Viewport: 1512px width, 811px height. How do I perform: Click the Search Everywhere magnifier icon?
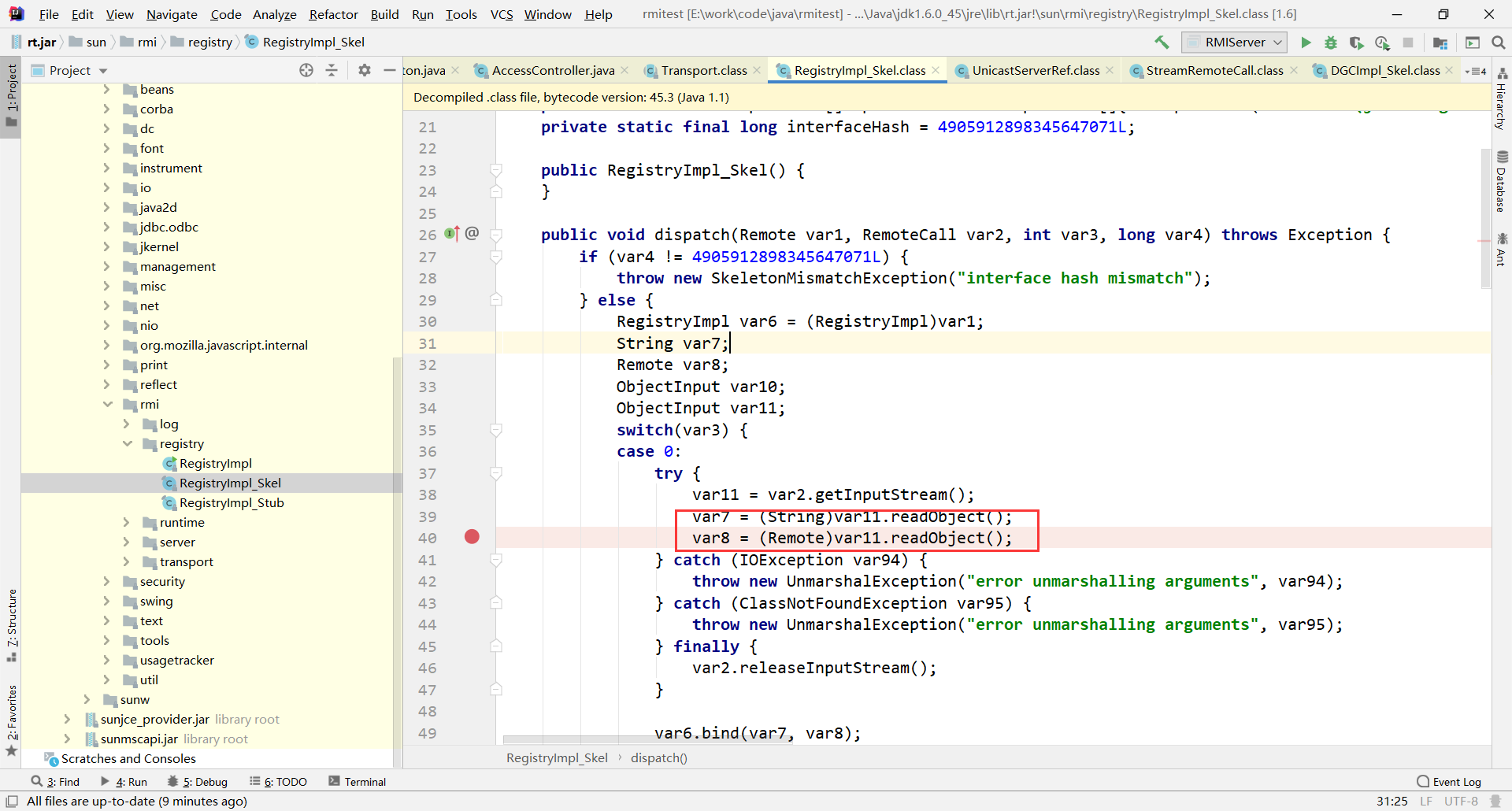(1498, 43)
